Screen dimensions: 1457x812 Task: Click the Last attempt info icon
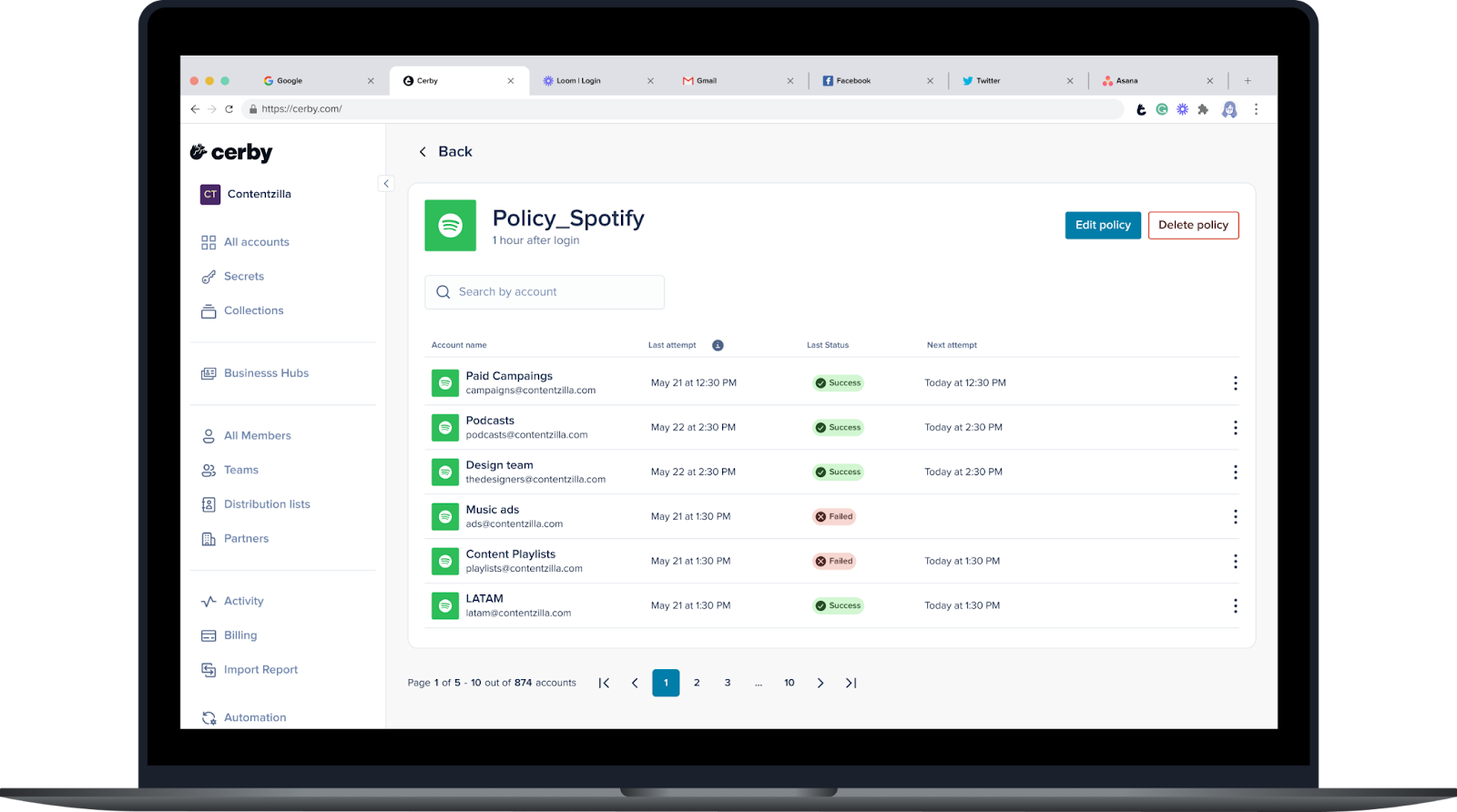coord(718,345)
